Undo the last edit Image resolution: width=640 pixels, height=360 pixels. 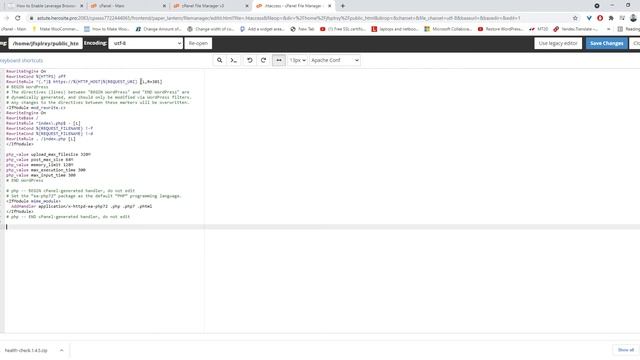[x=250, y=60]
